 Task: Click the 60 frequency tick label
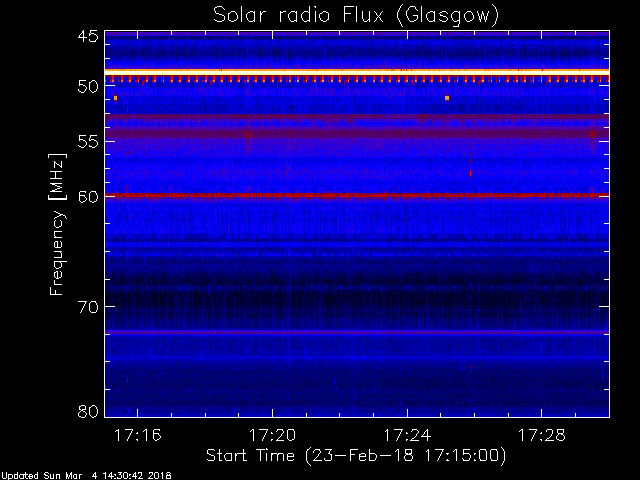click(88, 196)
